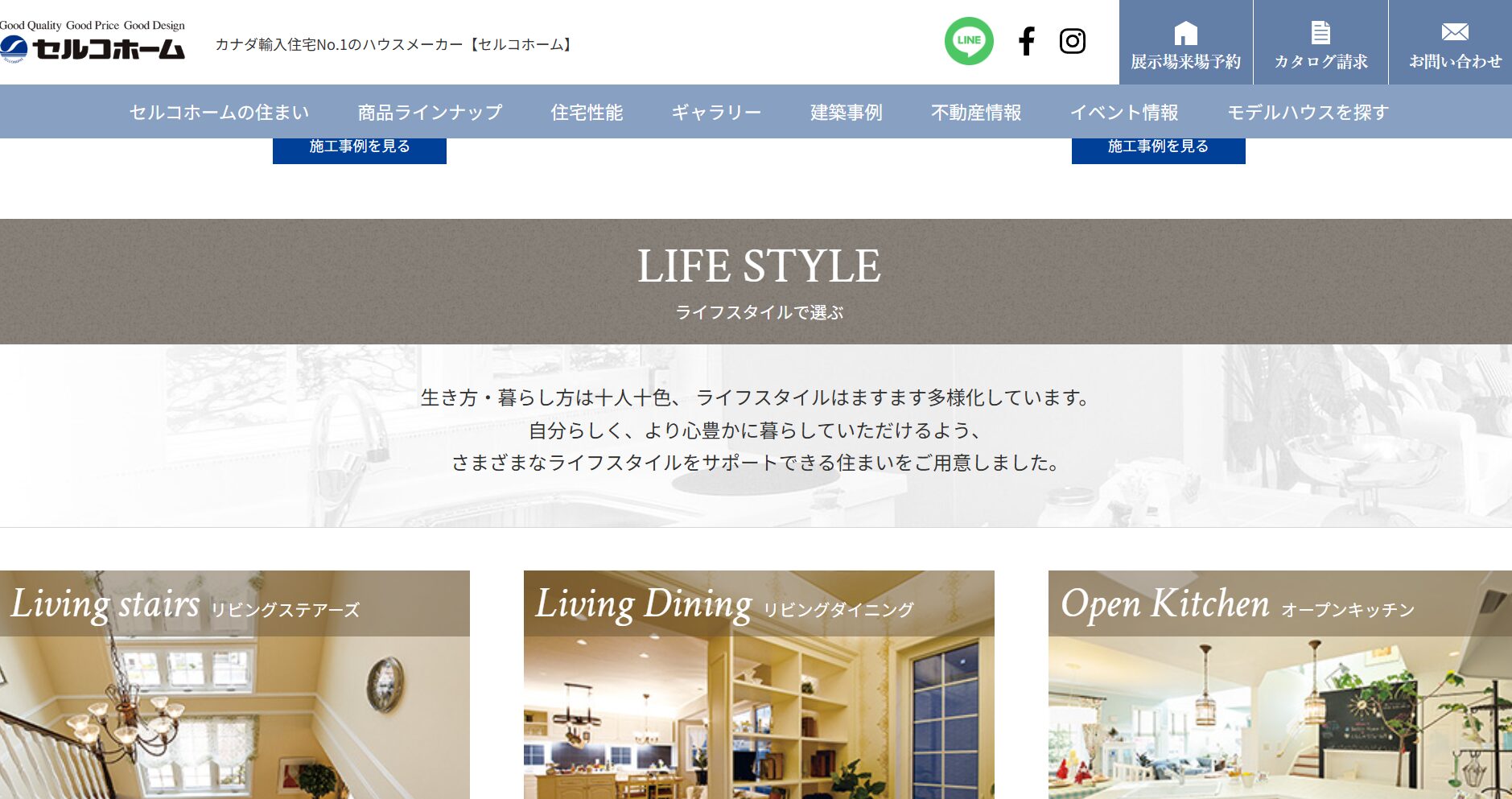The image size is (1512, 799).
Task: Click the house icon for 展示場来場予約
Action: (1186, 33)
